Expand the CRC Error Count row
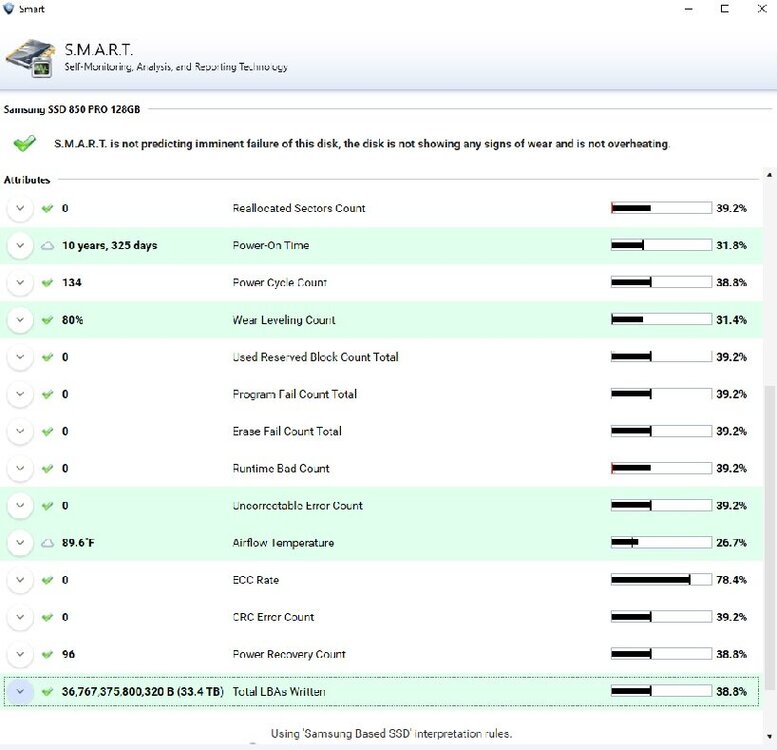Screen dimensions: 777x750 tap(20, 617)
